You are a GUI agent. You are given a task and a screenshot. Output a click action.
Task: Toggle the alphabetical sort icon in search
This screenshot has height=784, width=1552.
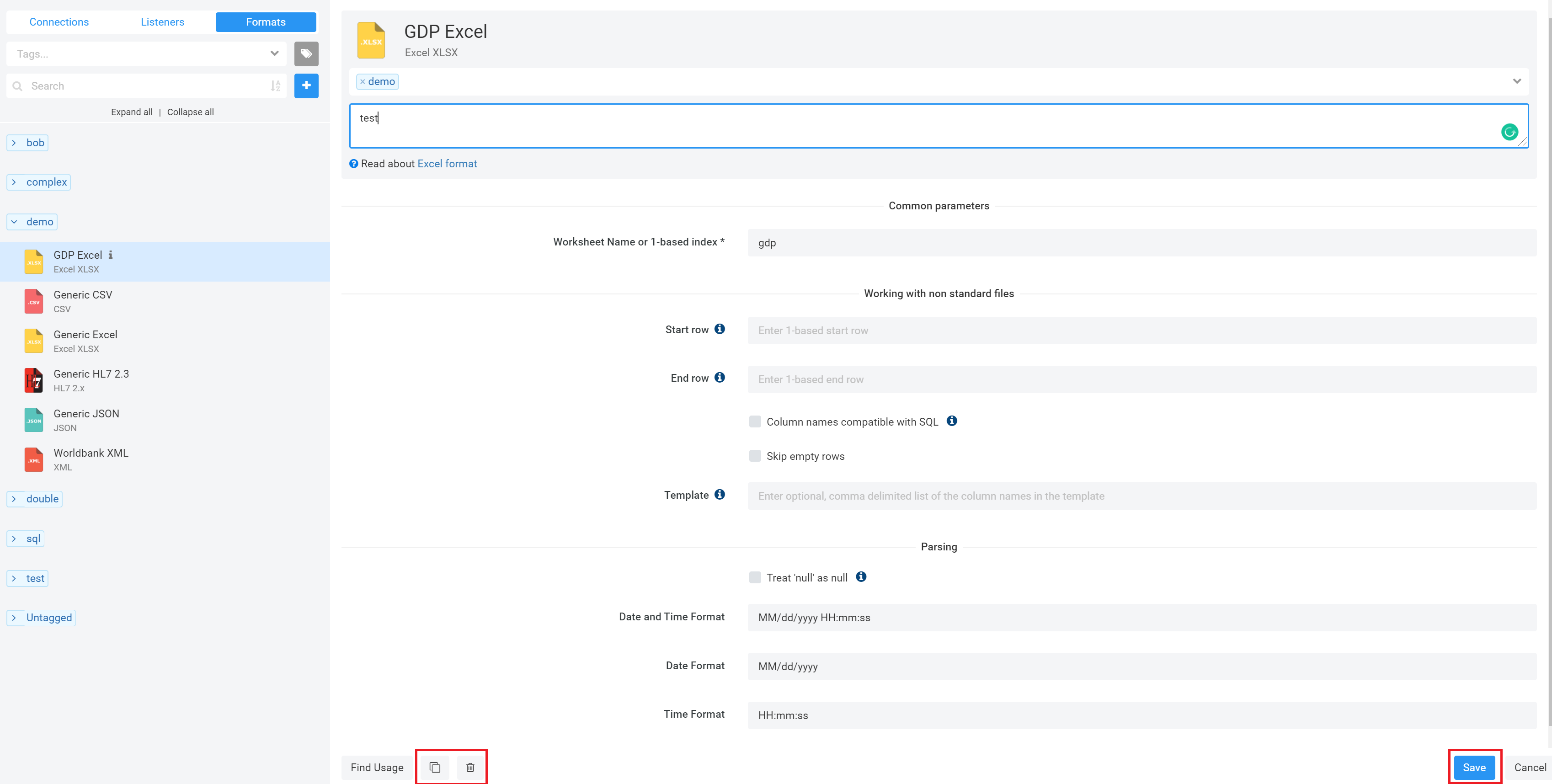click(x=275, y=85)
